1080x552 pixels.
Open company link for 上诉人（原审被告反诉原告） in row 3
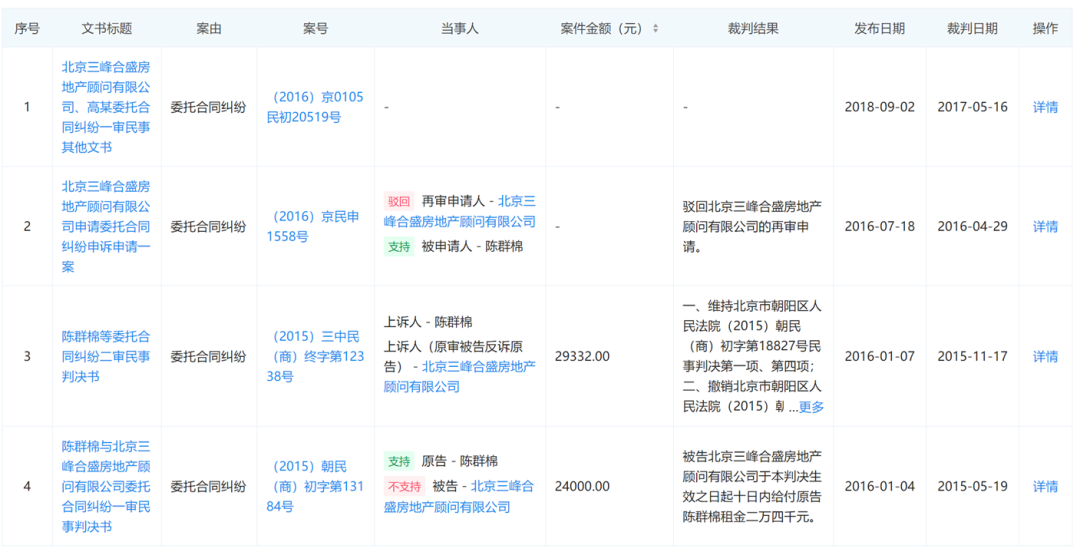[459, 376]
